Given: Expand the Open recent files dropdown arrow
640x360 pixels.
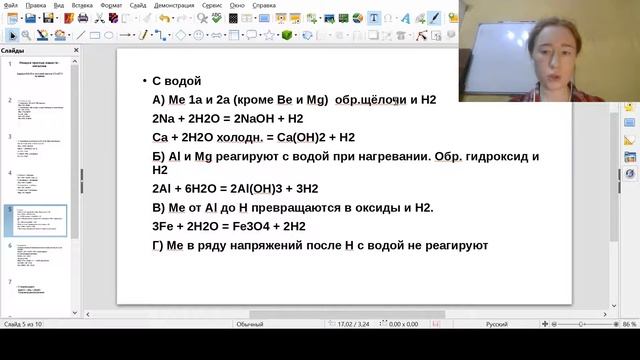Looking at the screenshot, I should pos(39,18).
